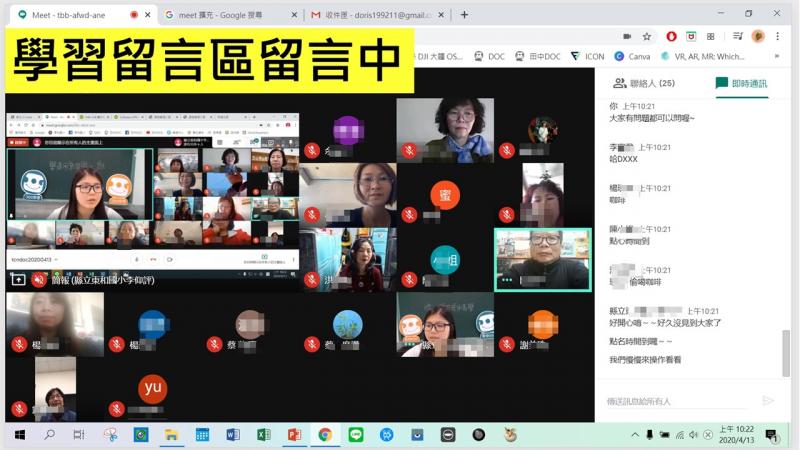Click mute icon on 謝 orange avatar tile
The width and height of the screenshot is (800, 450).
point(507,344)
